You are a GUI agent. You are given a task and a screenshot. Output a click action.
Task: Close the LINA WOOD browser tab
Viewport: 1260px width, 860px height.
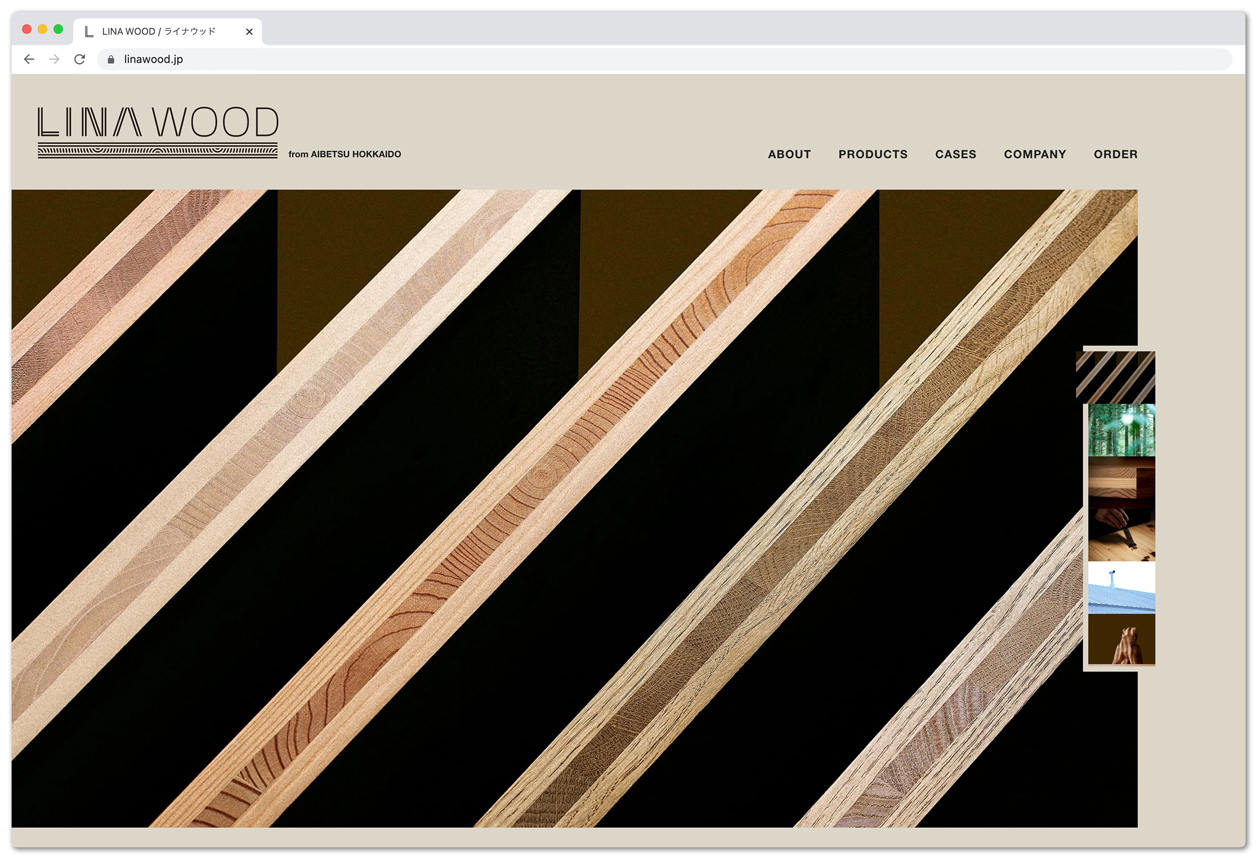(249, 32)
